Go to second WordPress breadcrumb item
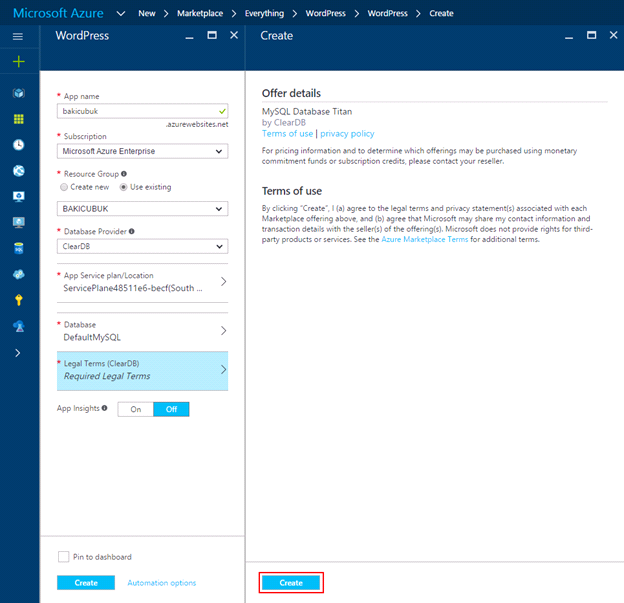624x603 pixels. [387, 14]
